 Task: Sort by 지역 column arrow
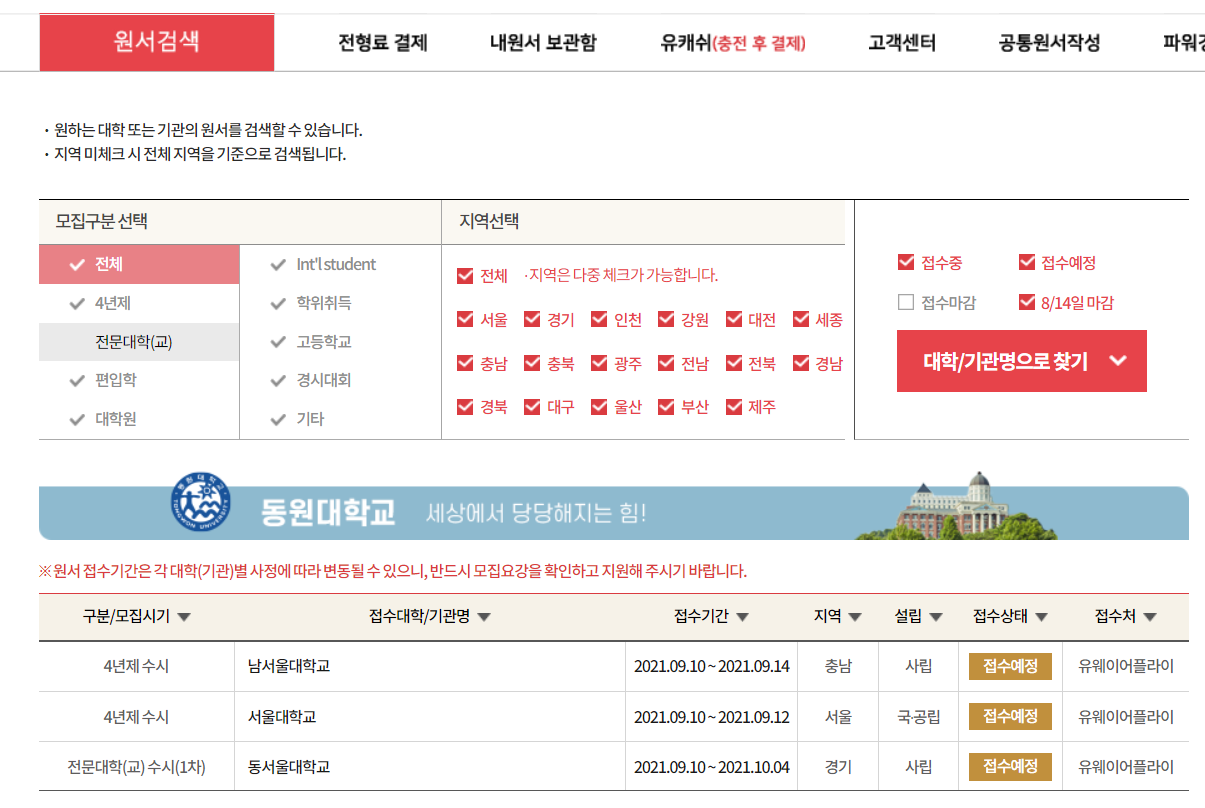point(855,617)
